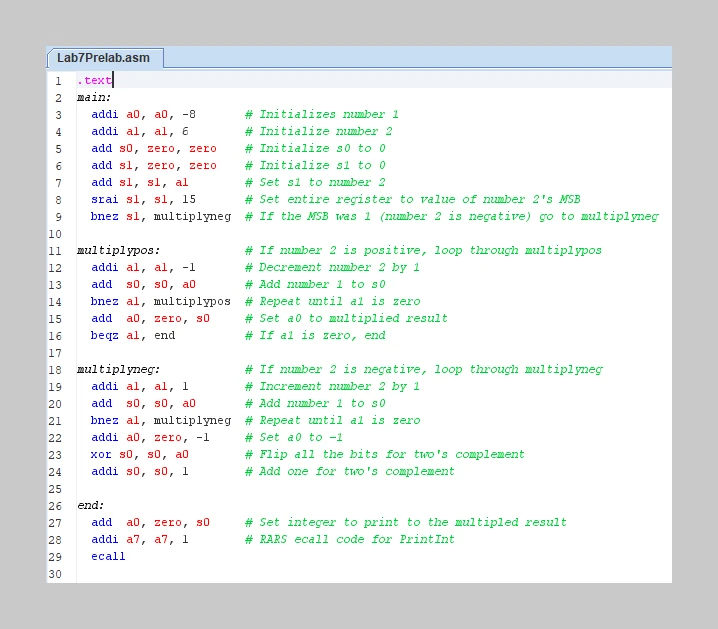Select the Lab7Prelab.asm editor tab

coord(103,58)
